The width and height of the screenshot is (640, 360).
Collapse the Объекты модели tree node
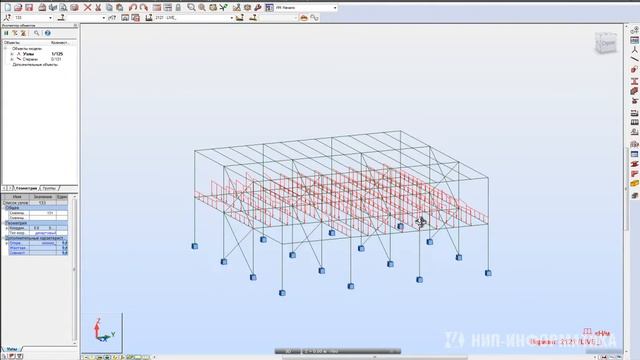pos(6,49)
